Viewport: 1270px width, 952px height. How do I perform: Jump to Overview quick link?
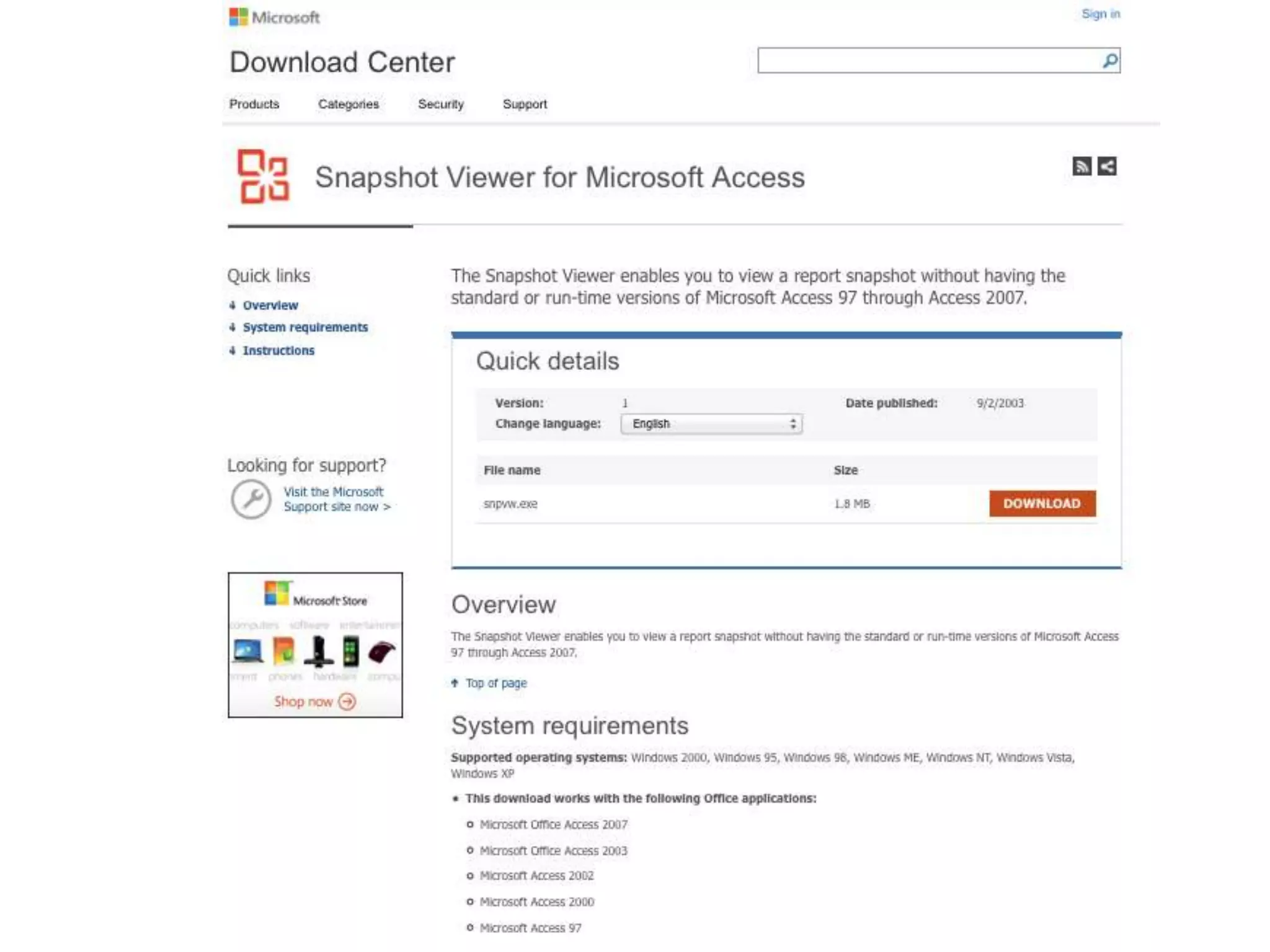(x=270, y=306)
